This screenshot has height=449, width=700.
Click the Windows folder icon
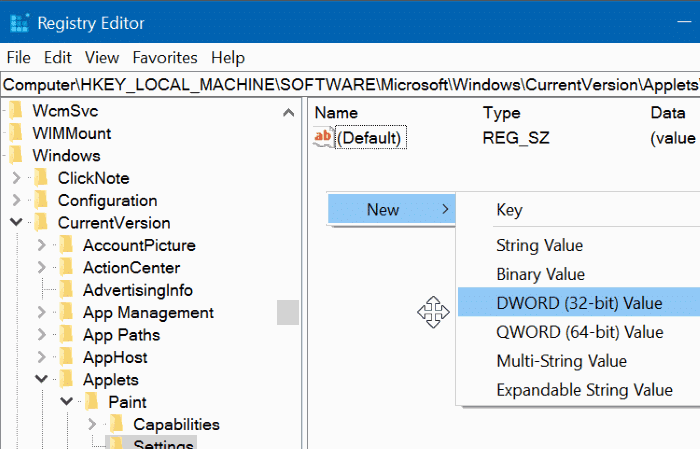[16, 155]
